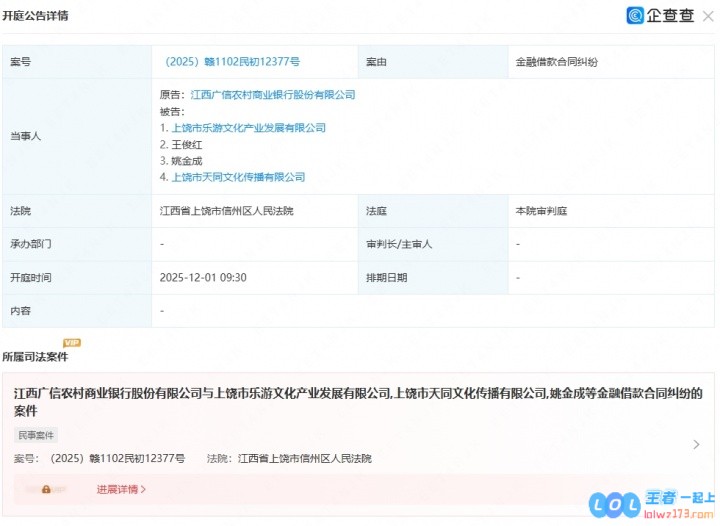Click the 承办部门 label cell
Image resolution: width=720 pixels, height=526 pixels.
[77, 244]
